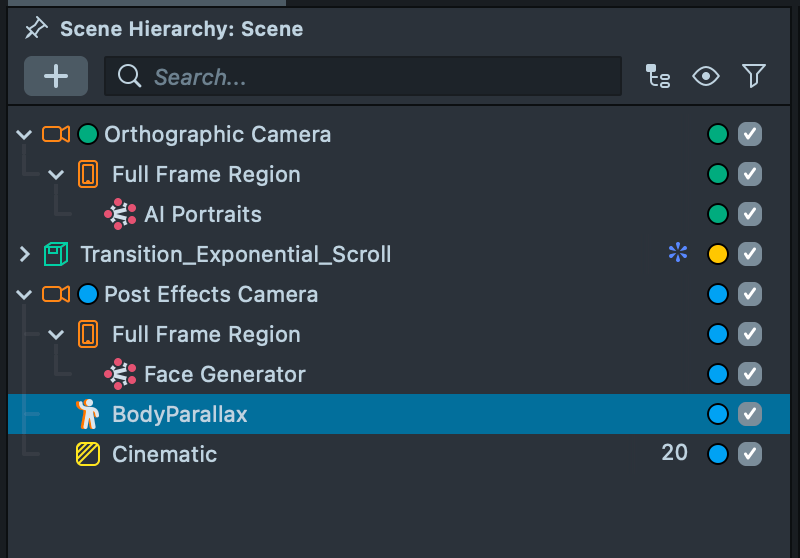The image size is (800, 558).
Task: Expand the Transition_Exponential_Scroll object
Action: 25,254
